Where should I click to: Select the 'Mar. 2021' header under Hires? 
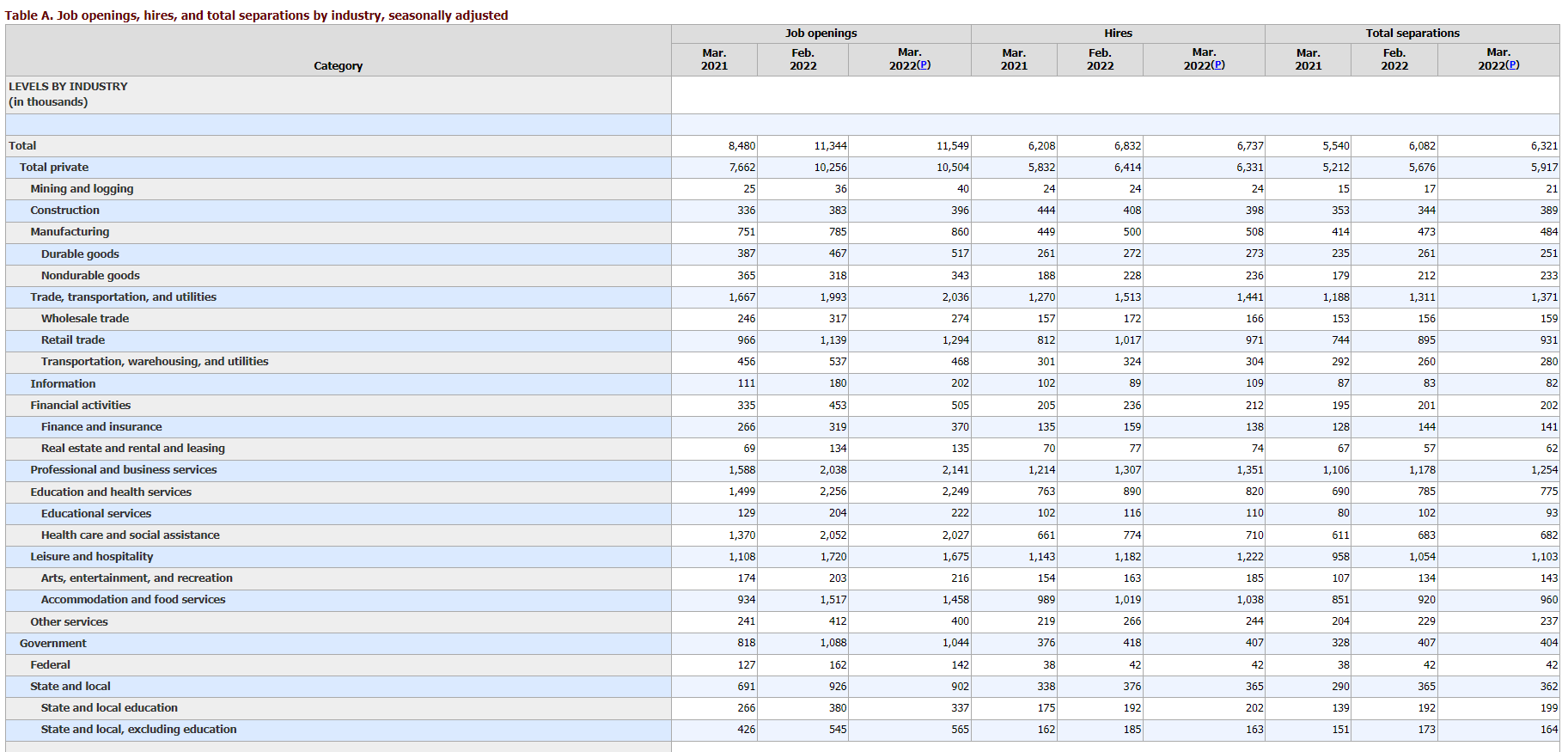pos(1014,59)
